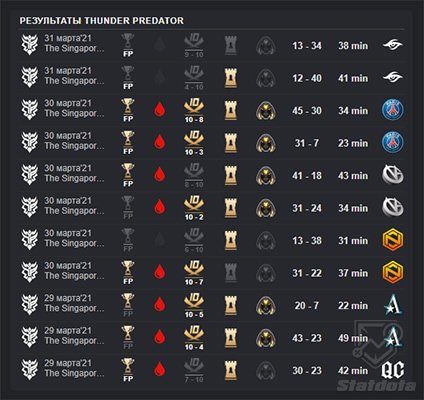Click Thunder Predator logo in top row
This screenshot has width=424, height=400.
click(30, 45)
